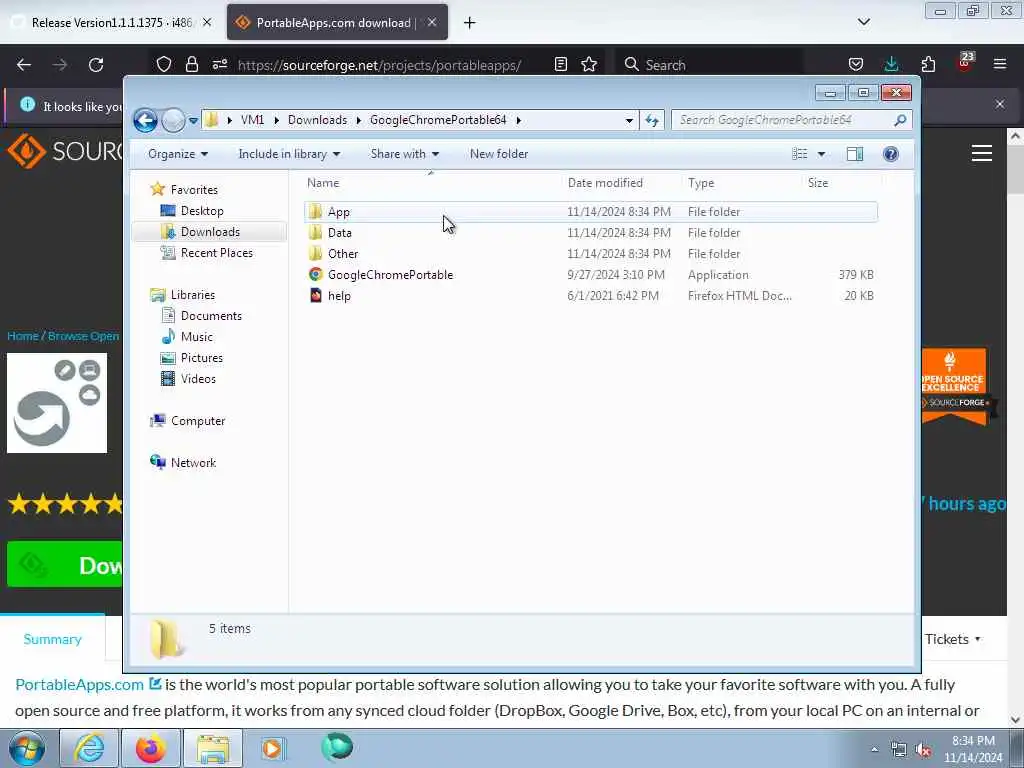Open the Summary tab on SourceForge page

[52, 639]
